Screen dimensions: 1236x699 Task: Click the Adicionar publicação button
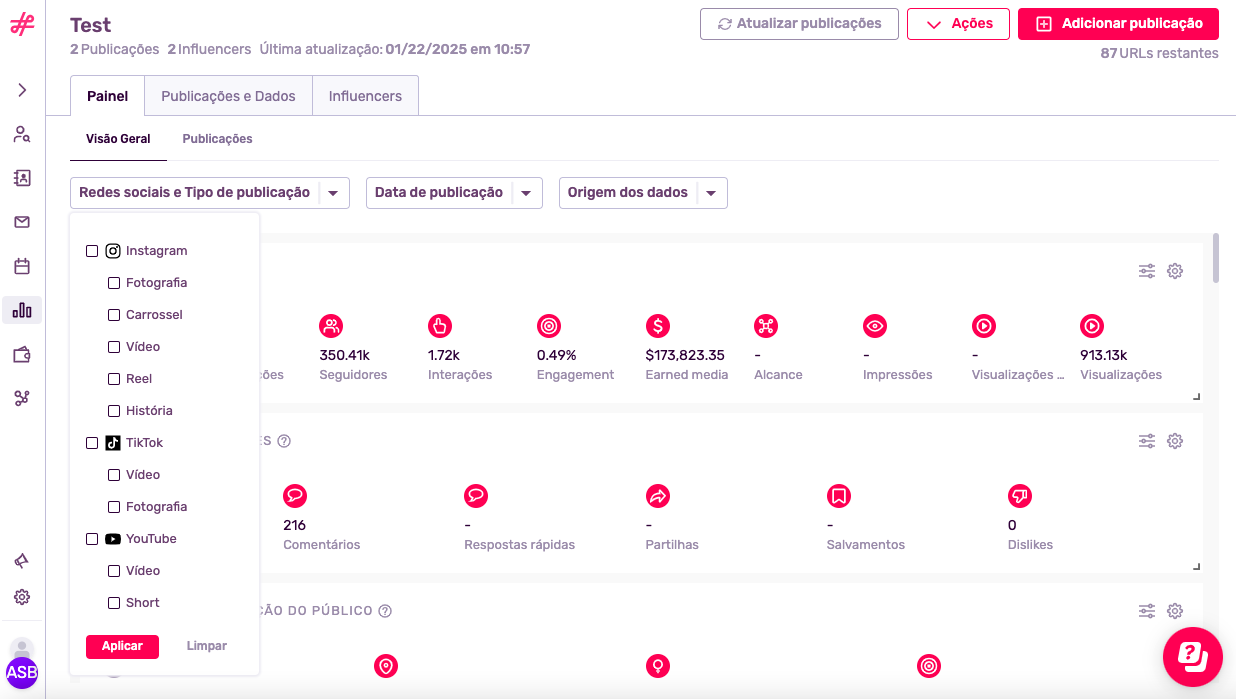(x=1118, y=24)
